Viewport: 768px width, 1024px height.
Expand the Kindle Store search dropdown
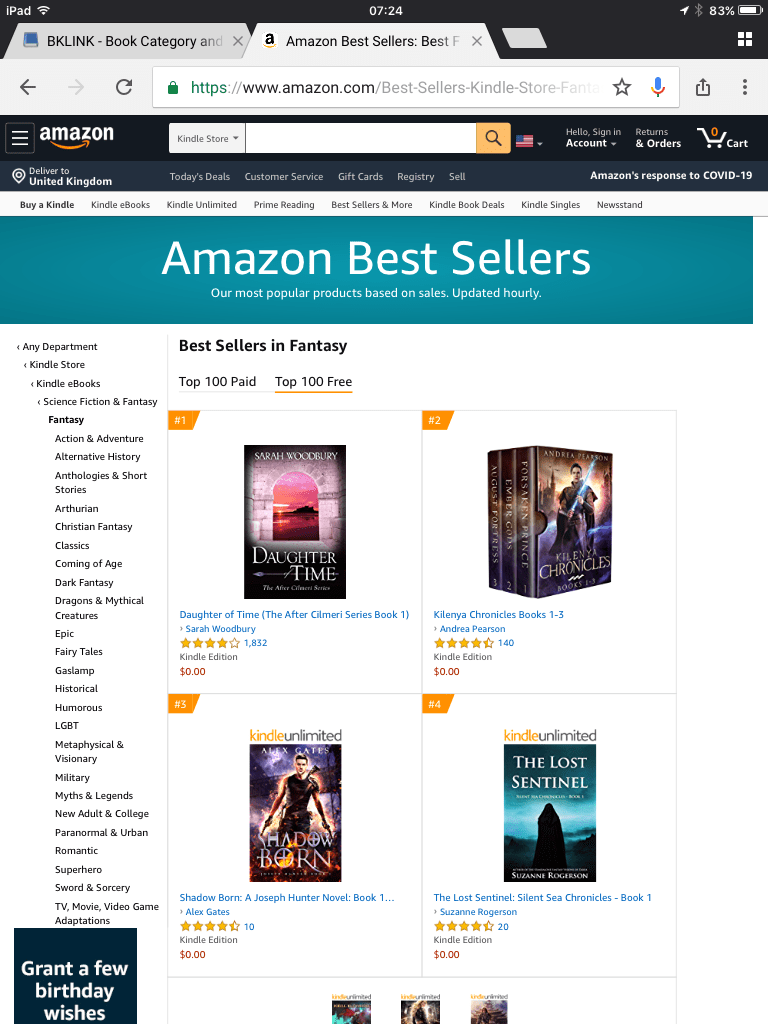[x=207, y=138]
